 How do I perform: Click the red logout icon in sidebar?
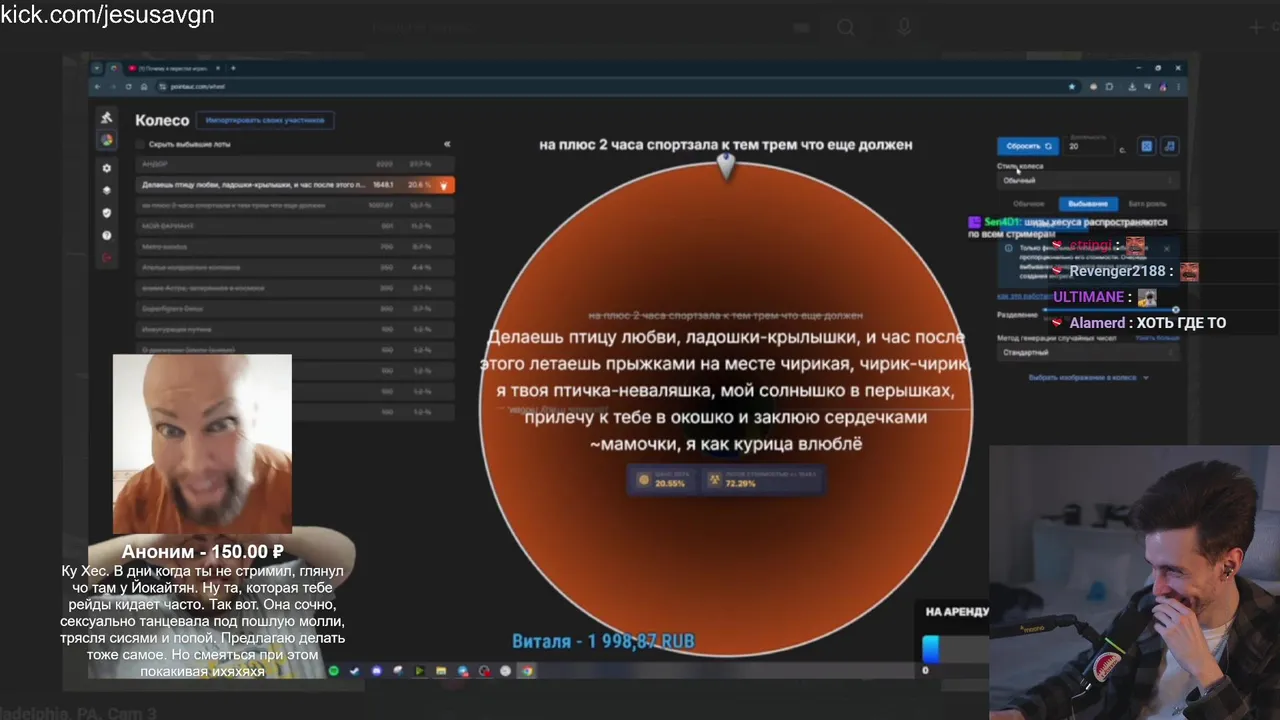[x=107, y=258]
